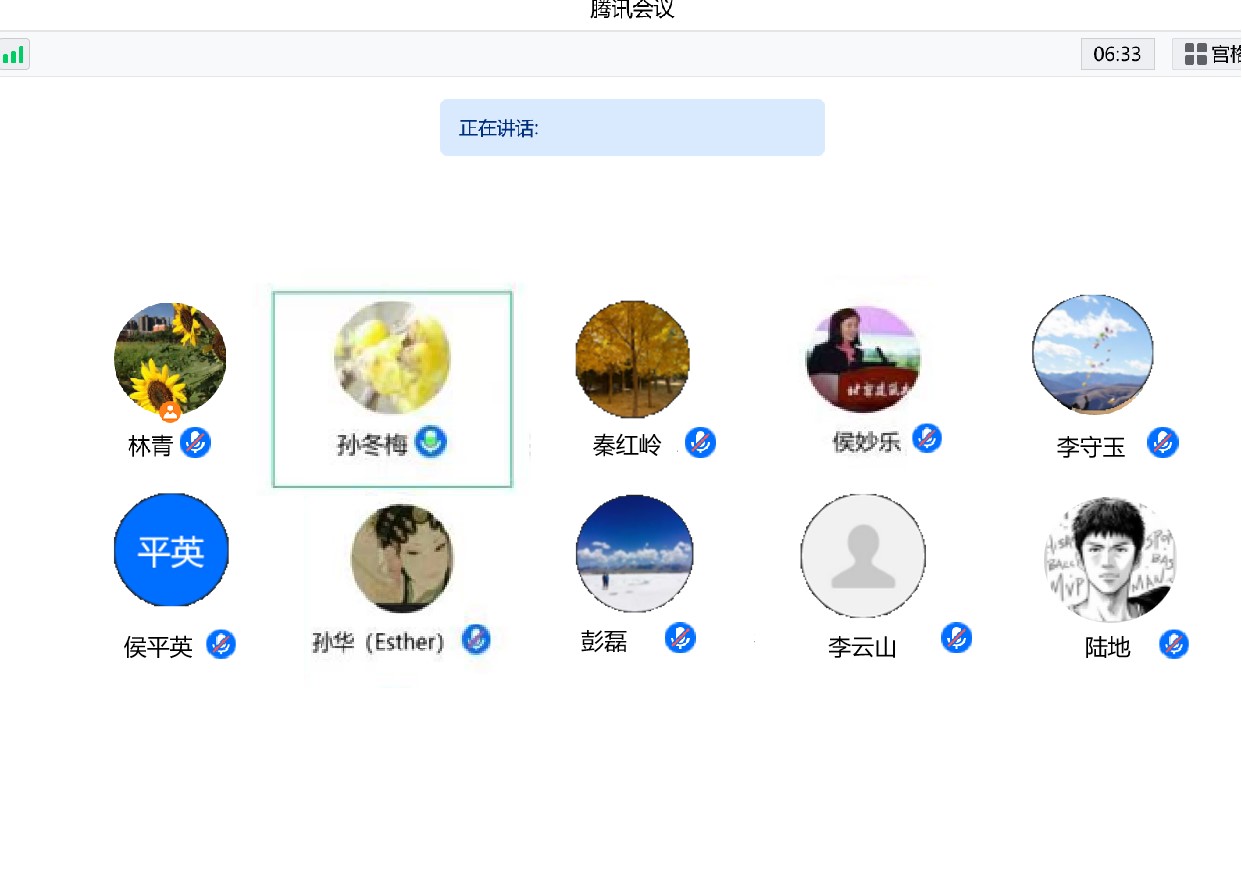
Task: Toggle the microphone icon beside 侯平英
Action: [x=221, y=644]
